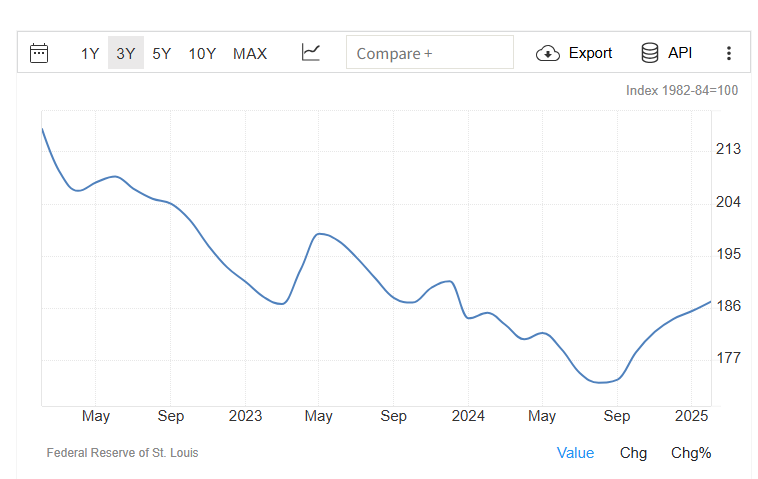Click the Export button label
758x479 pixels.
click(x=590, y=53)
